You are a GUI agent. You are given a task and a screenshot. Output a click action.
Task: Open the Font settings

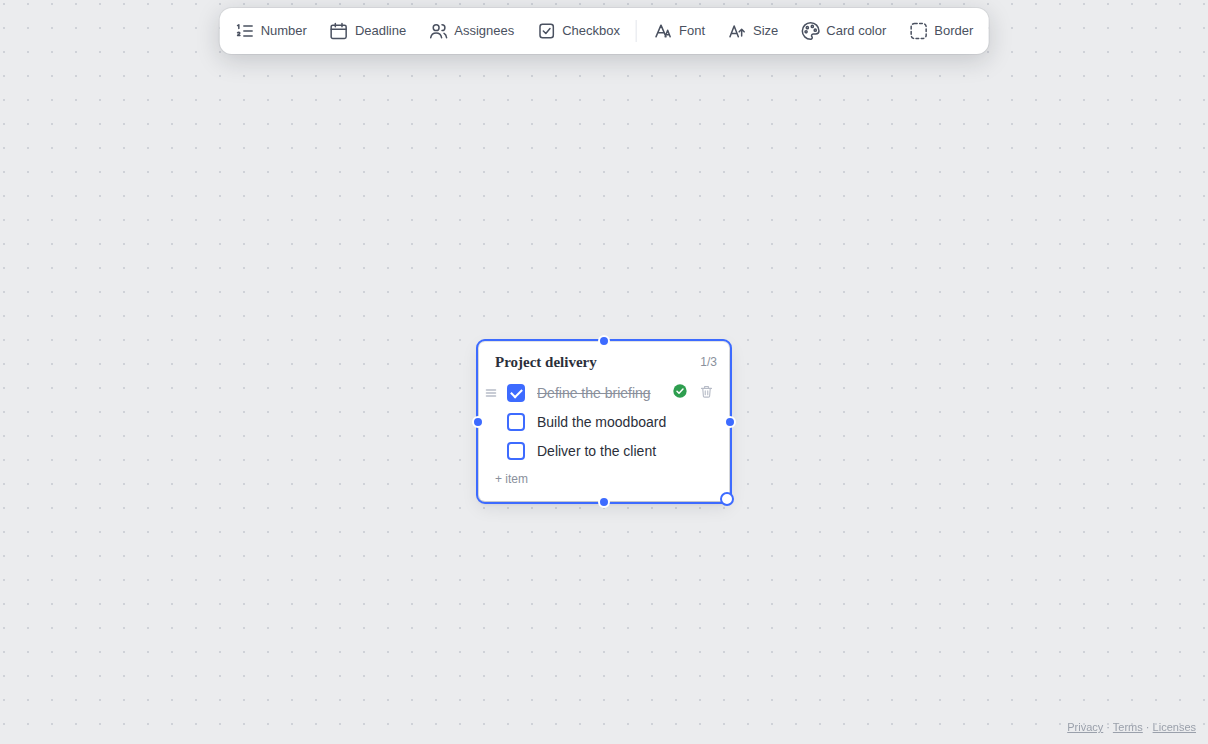tap(680, 31)
